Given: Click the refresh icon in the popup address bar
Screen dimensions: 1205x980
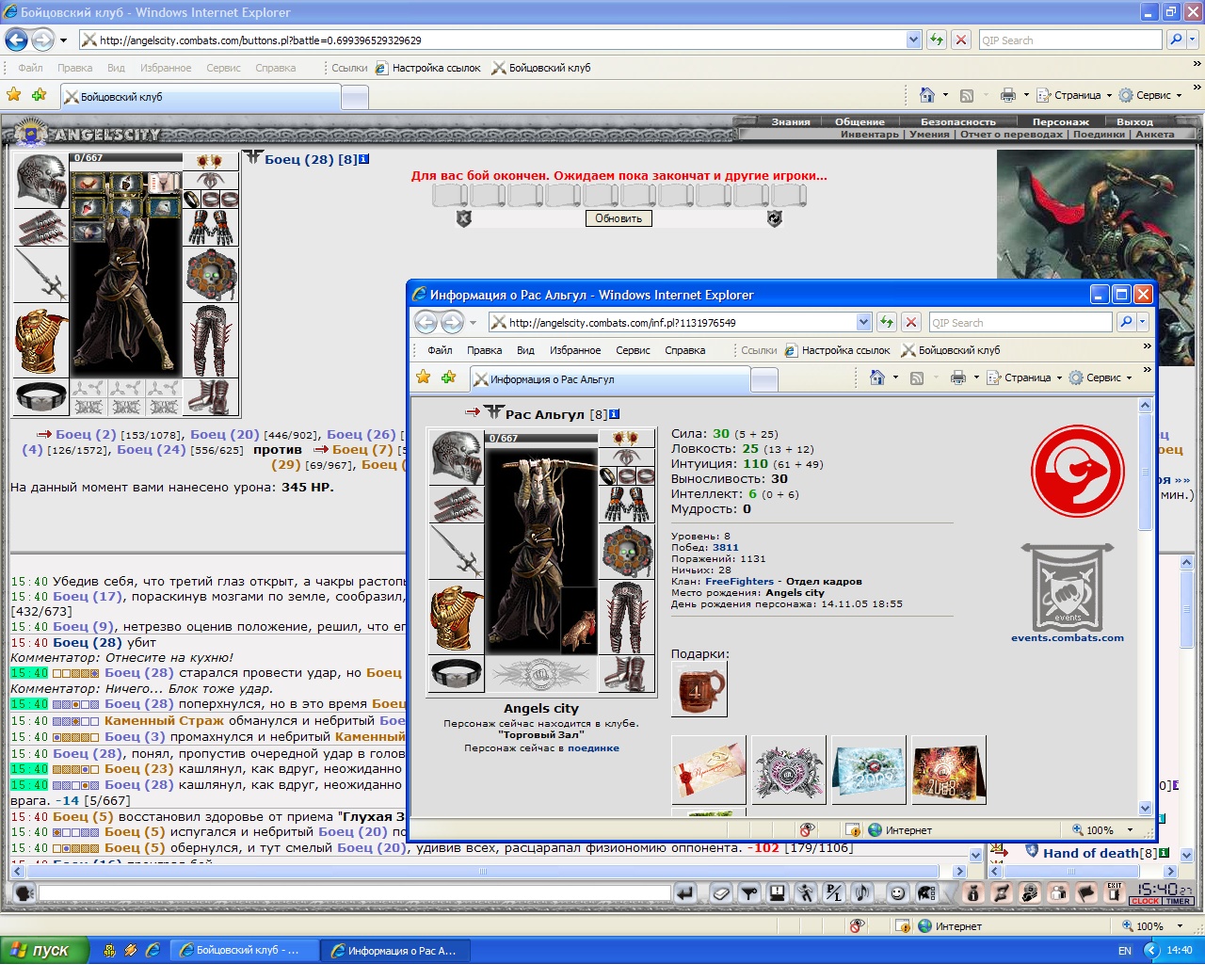Looking at the screenshot, I should [887, 322].
